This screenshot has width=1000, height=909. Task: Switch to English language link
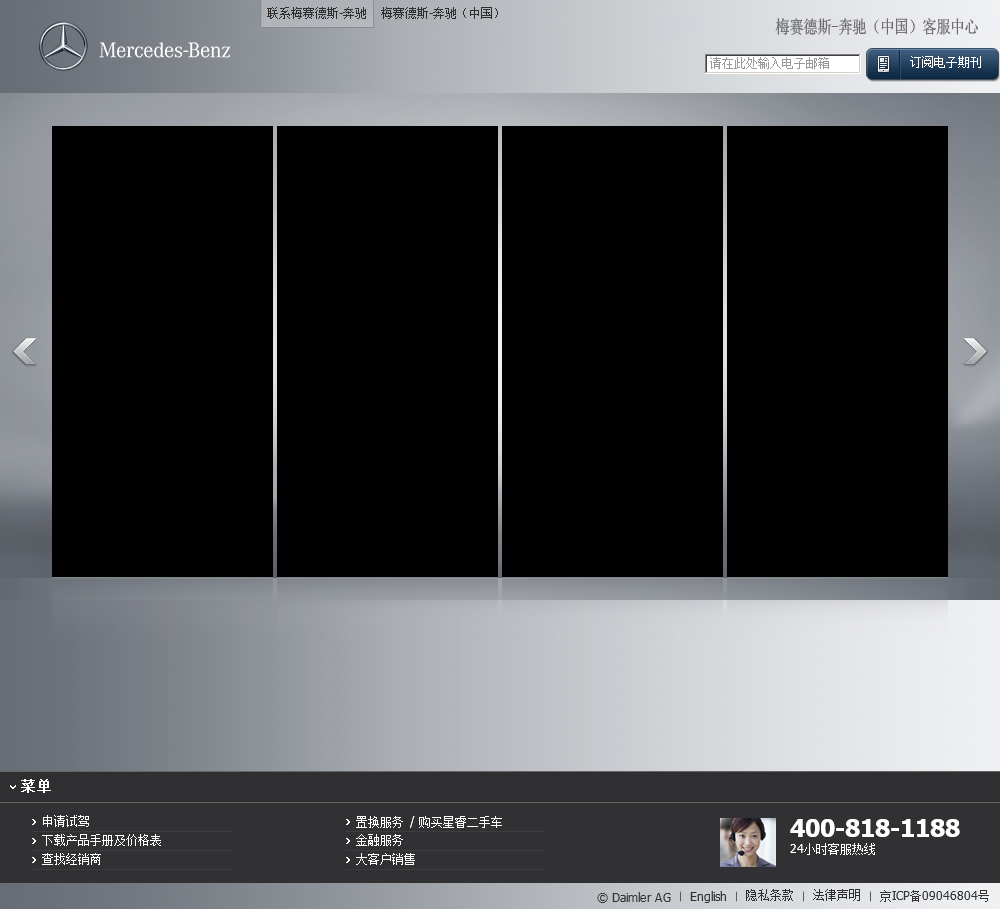708,896
